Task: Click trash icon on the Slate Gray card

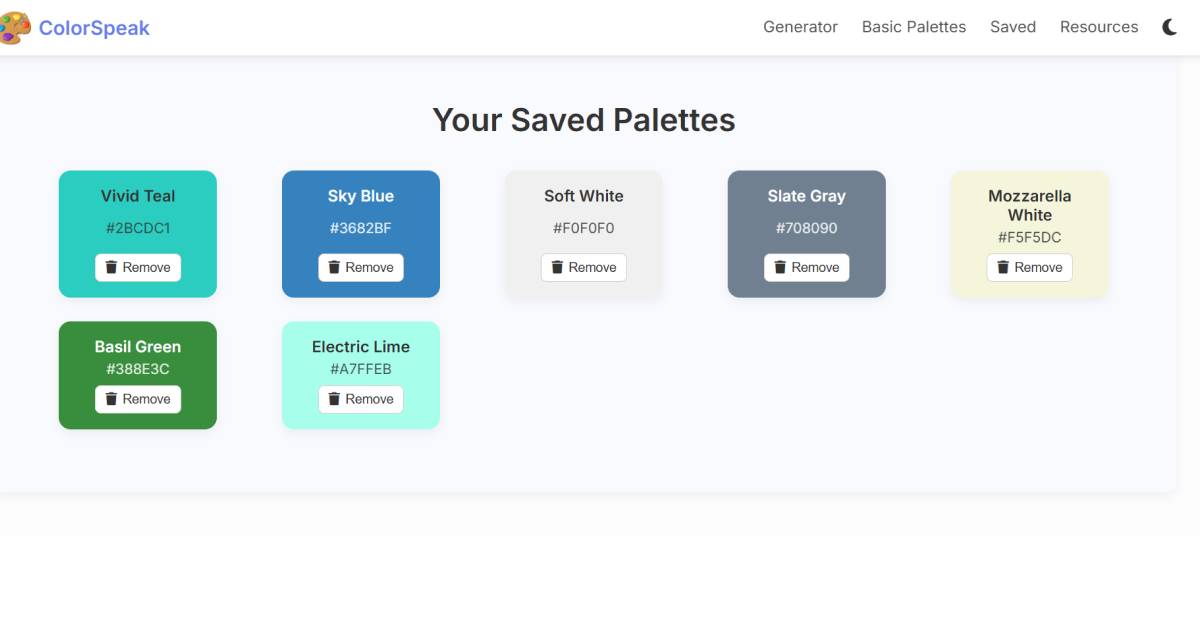Action: pyautogui.click(x=781, y=267)
